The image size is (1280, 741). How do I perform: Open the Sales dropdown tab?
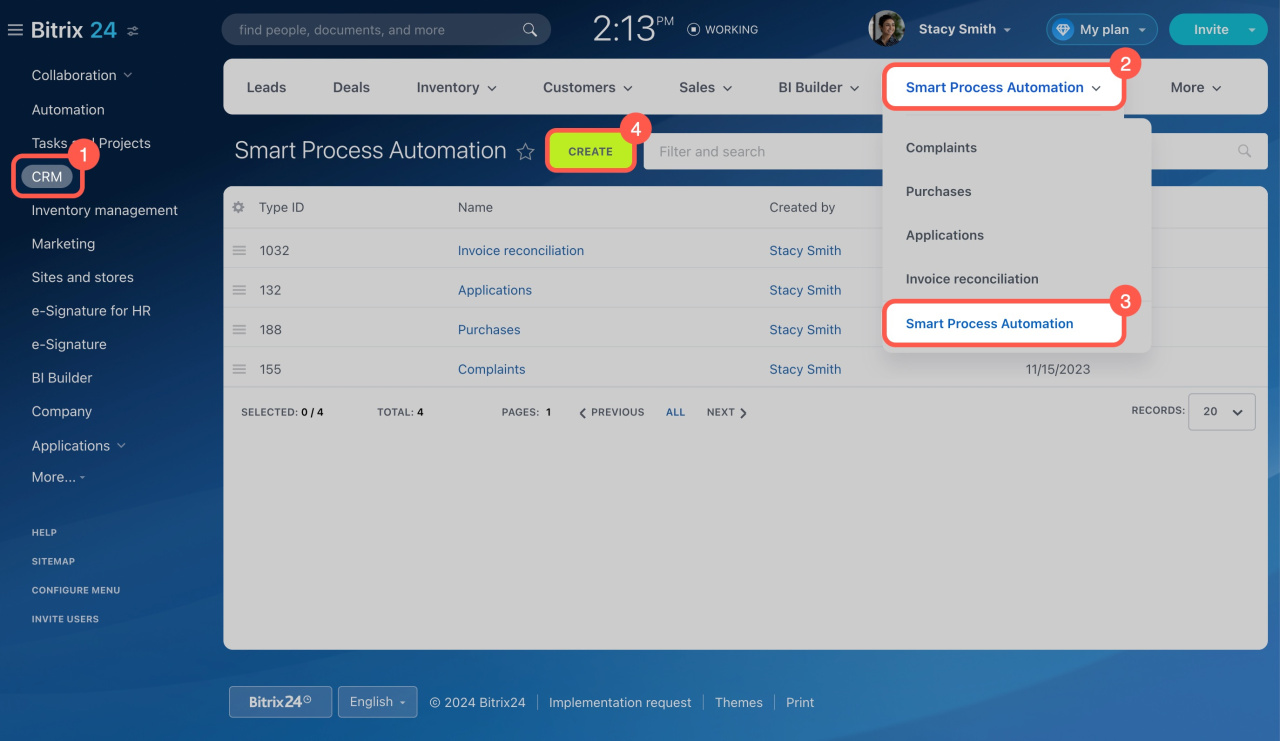tap(706, 87)
